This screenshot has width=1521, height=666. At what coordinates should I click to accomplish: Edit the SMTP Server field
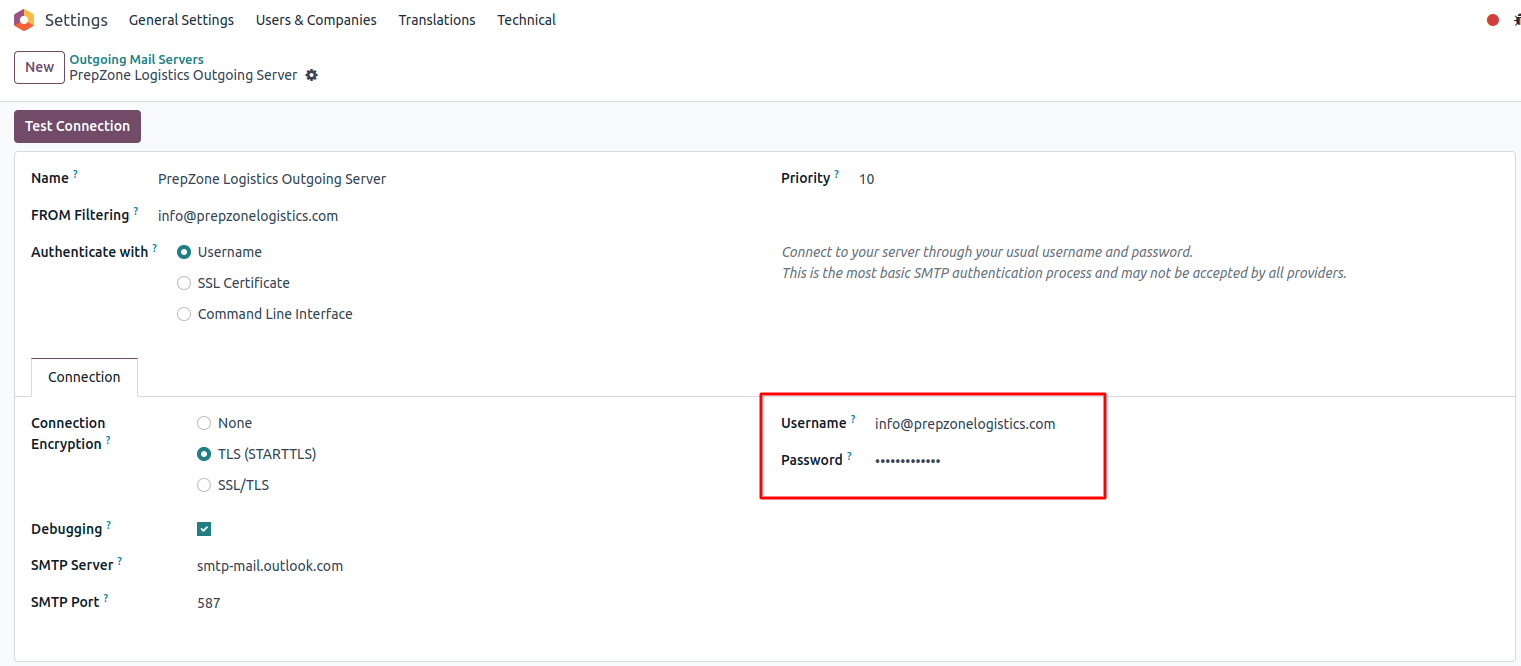270,566
